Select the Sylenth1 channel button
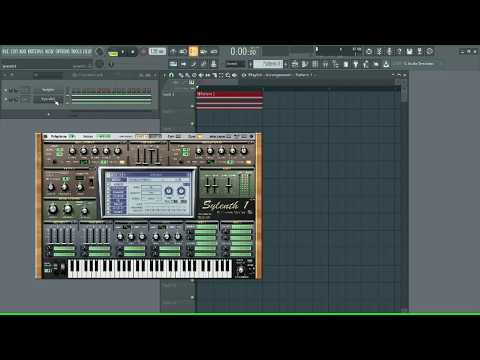Screen dimensions: 480x360 pos(48,99)
